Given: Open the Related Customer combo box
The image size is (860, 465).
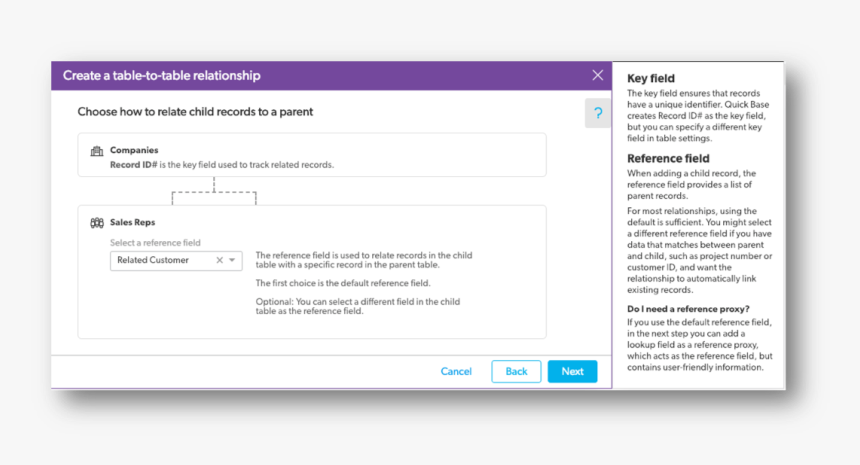Looking at the screenshot, I should point(176,260).
